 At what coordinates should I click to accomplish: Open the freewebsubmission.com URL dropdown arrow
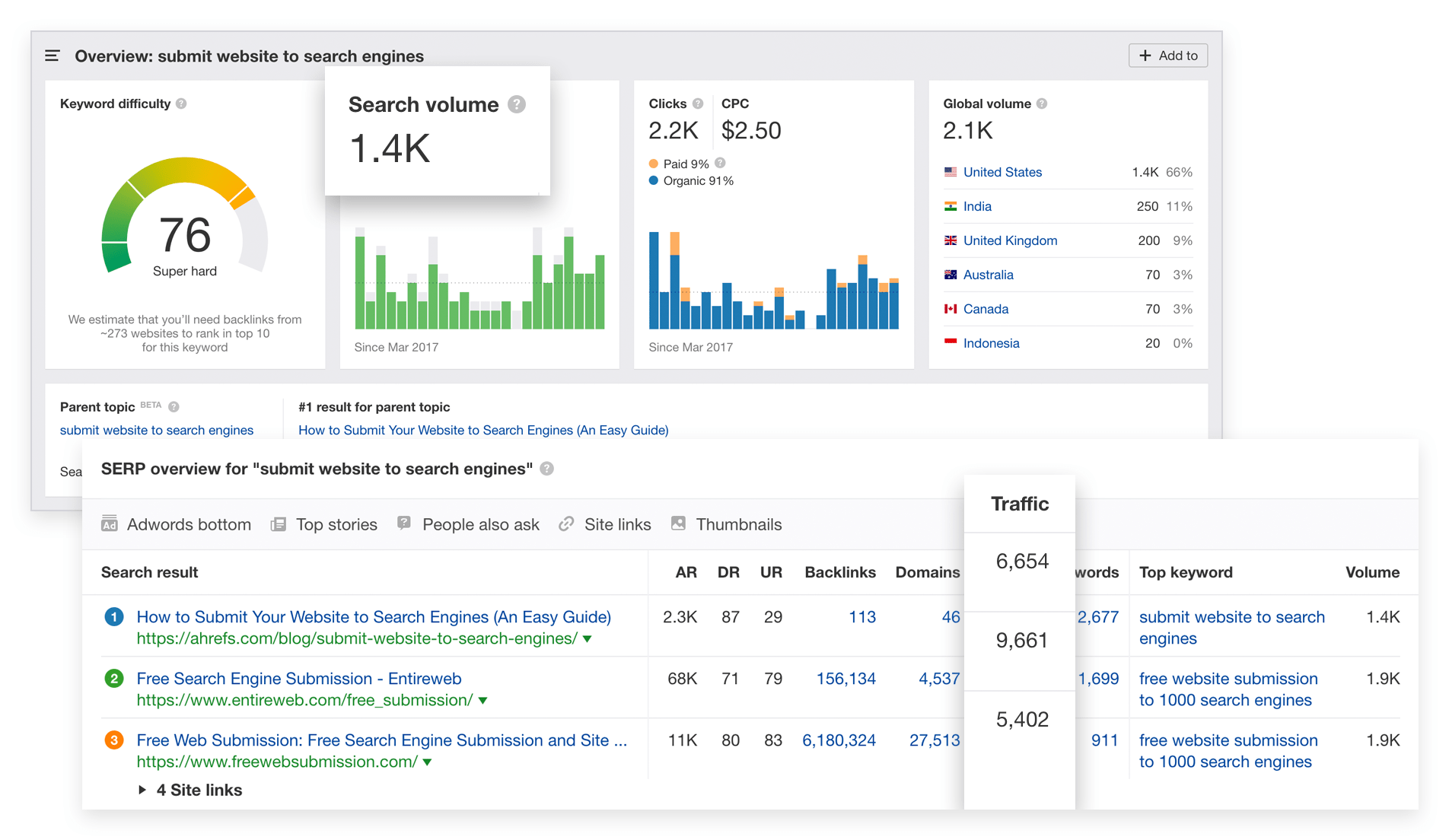428,762
